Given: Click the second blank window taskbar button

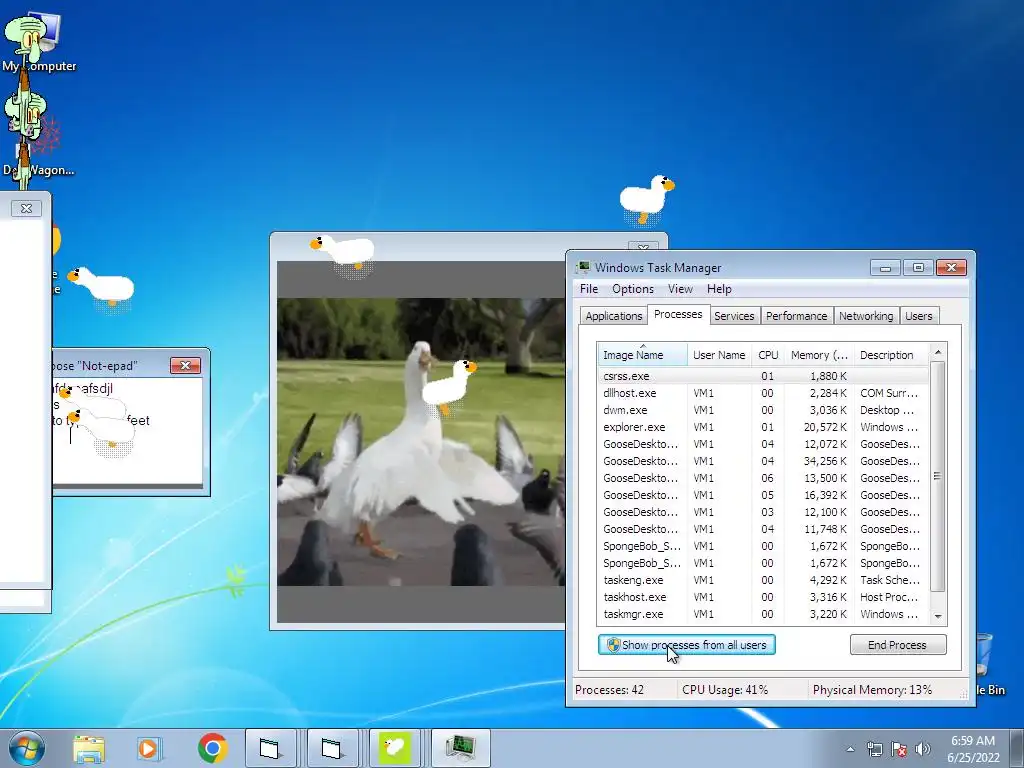Looking at the screenshot, I should 332,748.
